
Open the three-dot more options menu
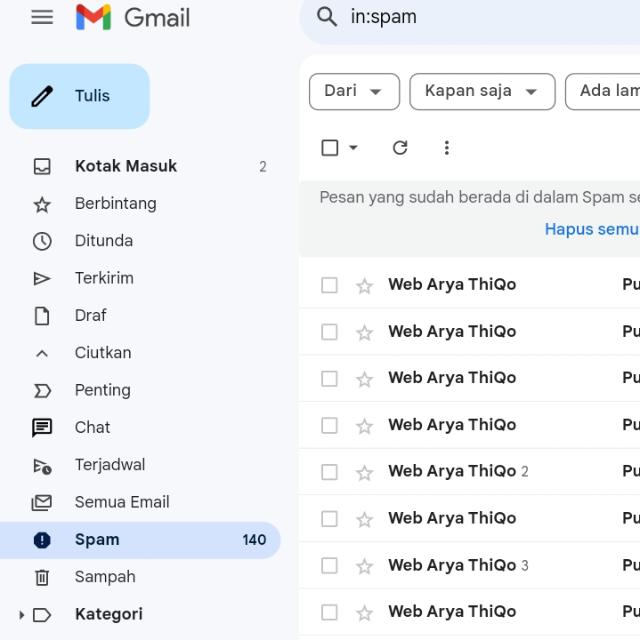446,148
